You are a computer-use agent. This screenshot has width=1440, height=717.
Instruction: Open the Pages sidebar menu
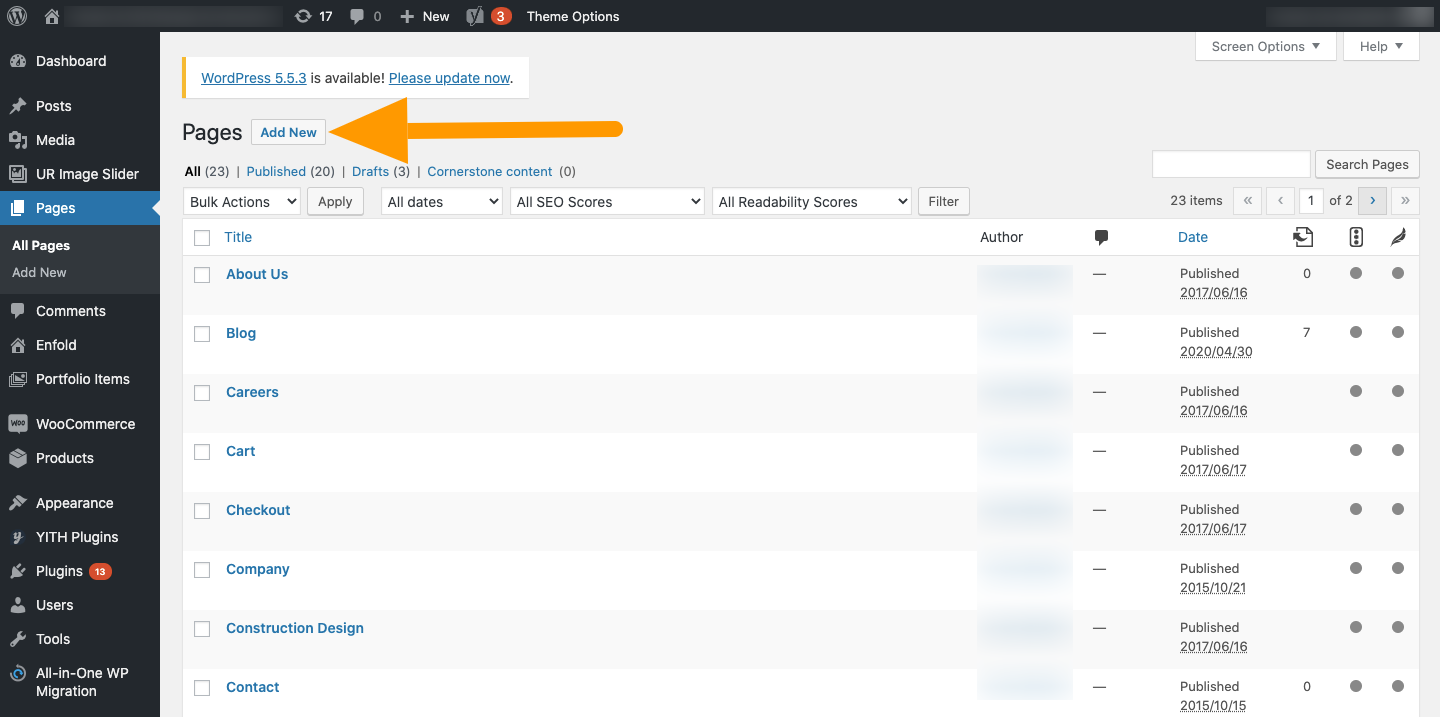coord(80,208)
